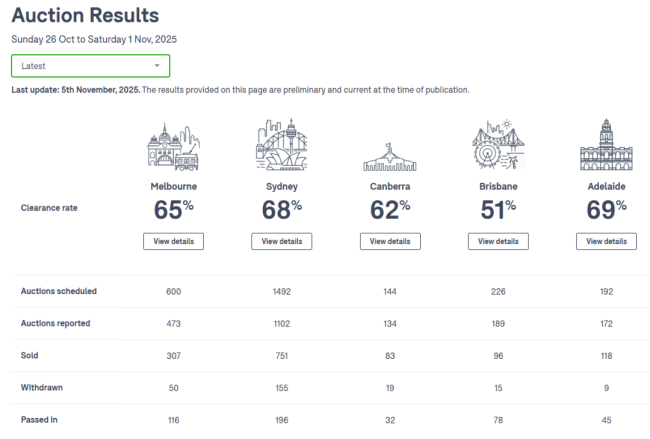Click the dropdown arrow next to Latest
Viewport: 650px width, 439px height.
point(157,66)
